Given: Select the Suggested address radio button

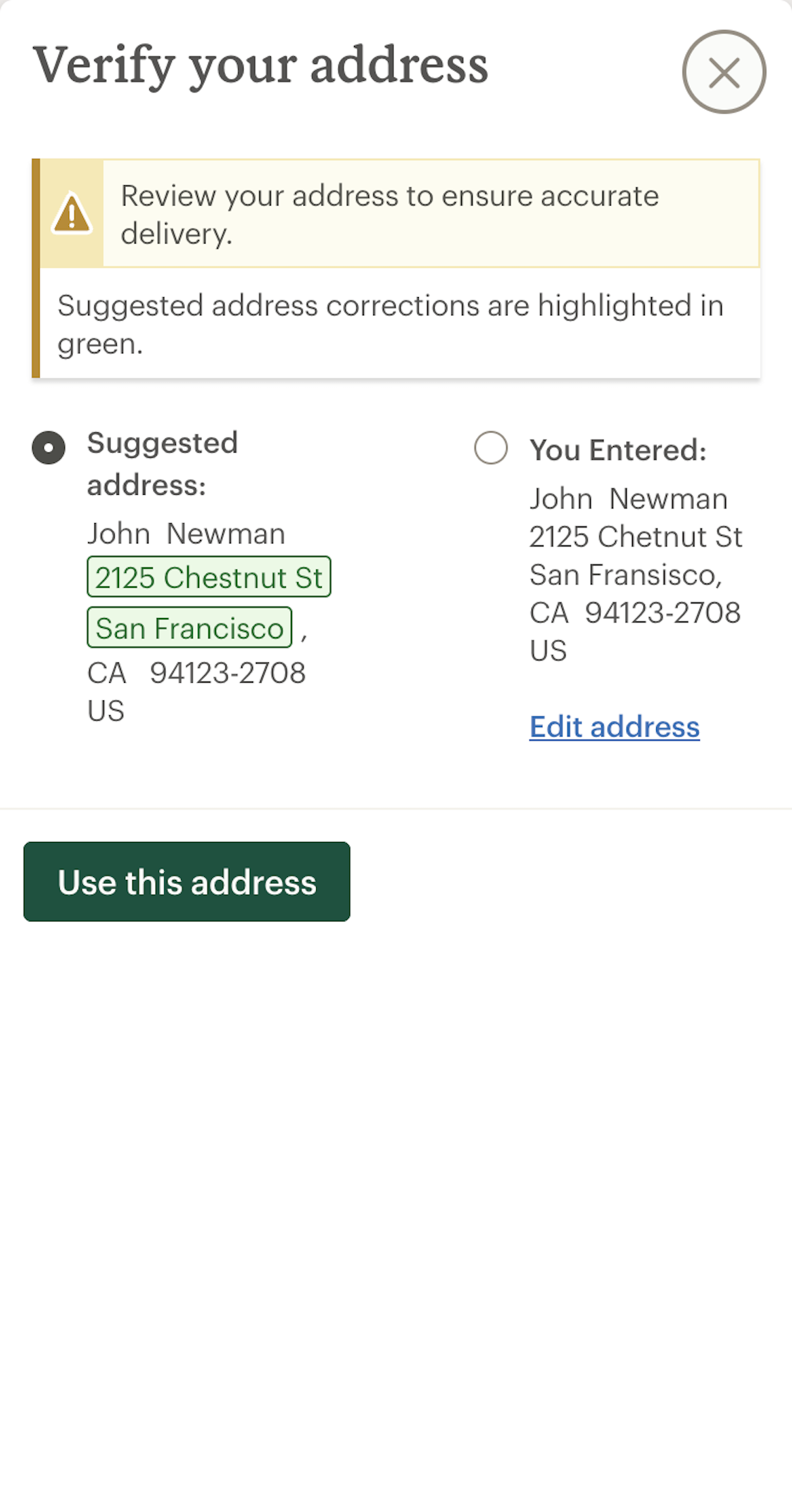Looking at the screenshot, I should (49, 448).
